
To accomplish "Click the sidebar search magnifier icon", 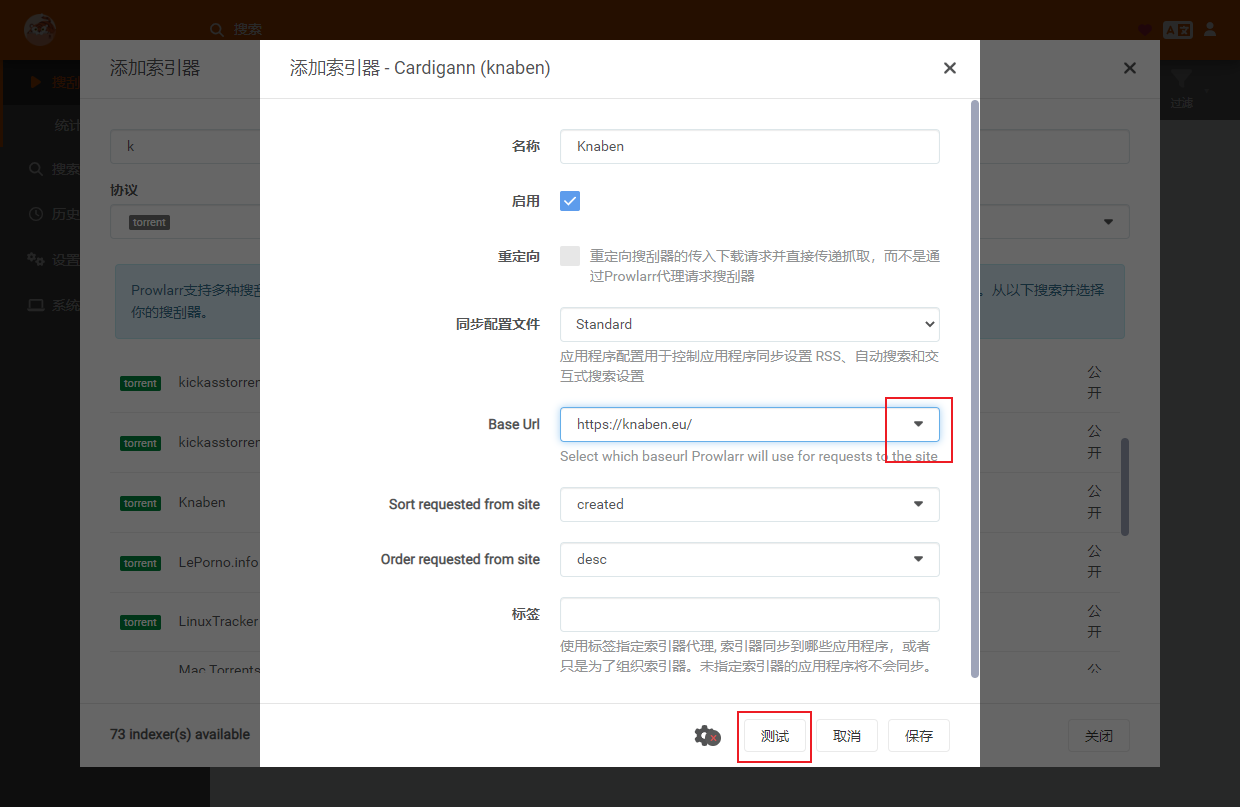I will pyautogui.click(x=36, y=169).
